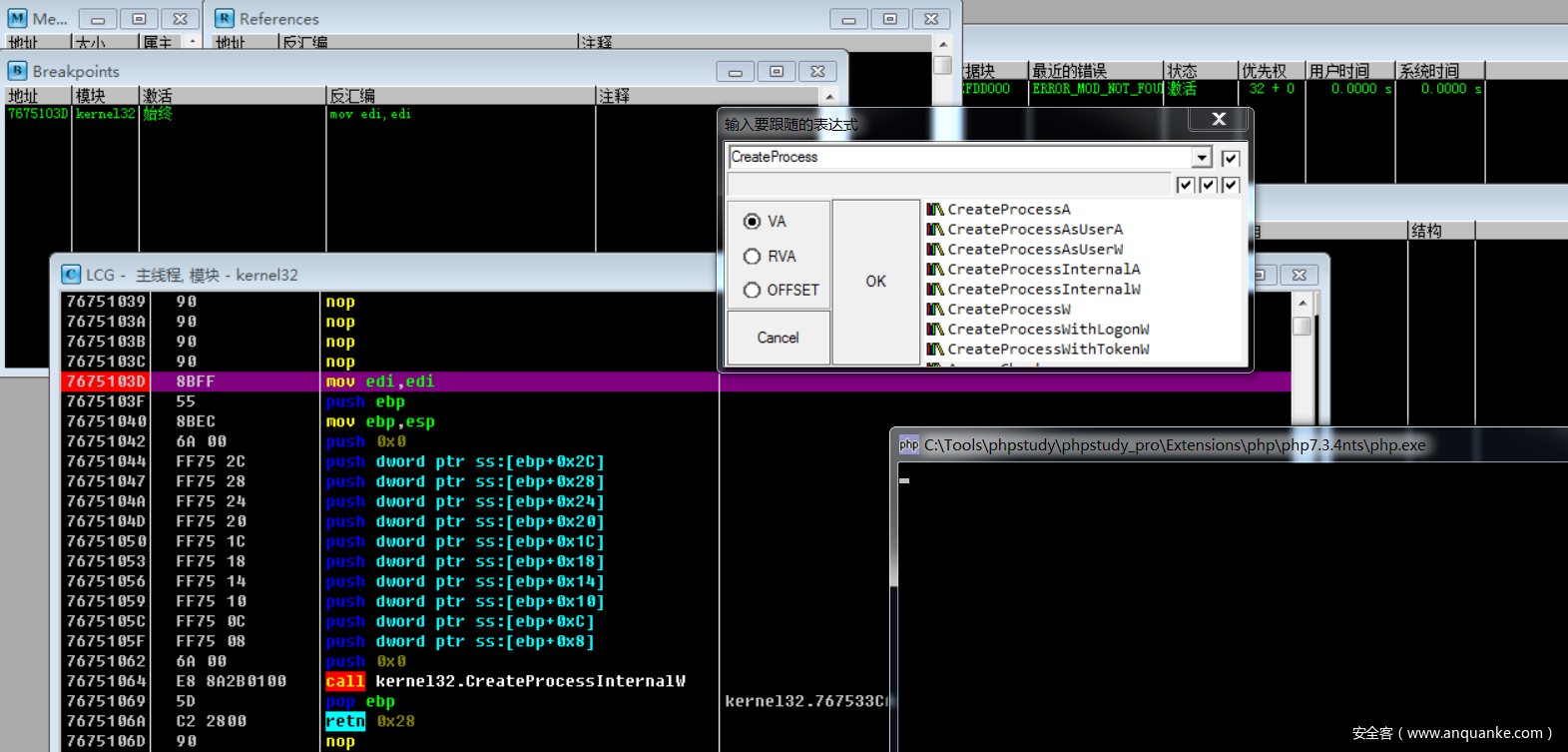Click the library icon beside CreateProcessInternalW

click(935, 290)
